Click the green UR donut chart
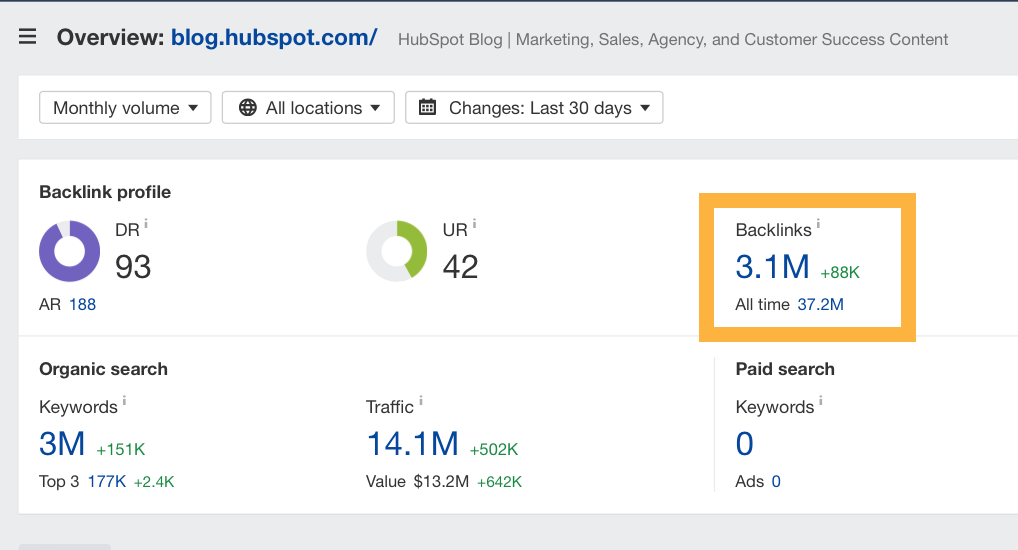The image size is (1018, 550). [397, 251]
